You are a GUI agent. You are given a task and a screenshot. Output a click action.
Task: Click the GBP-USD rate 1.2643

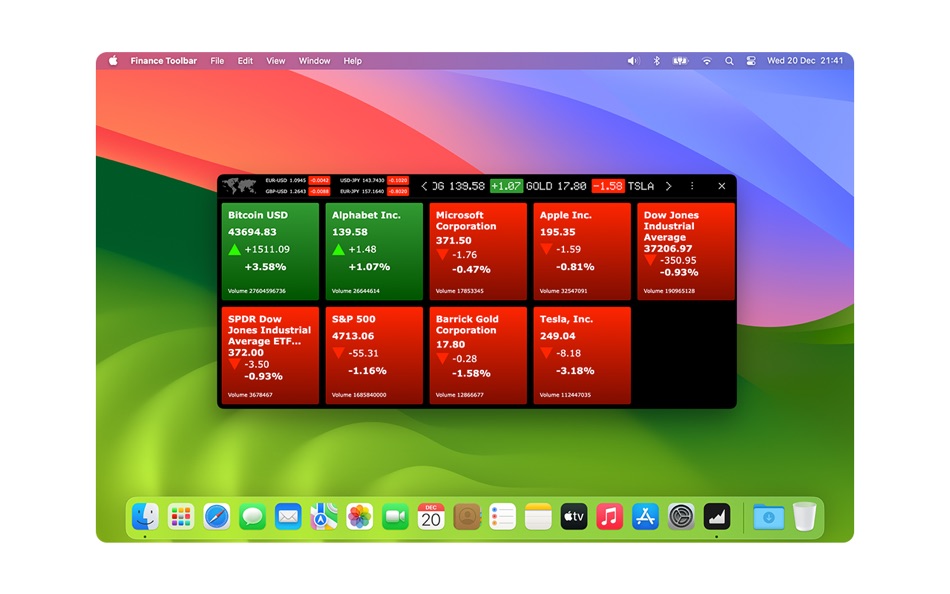pyautogui.click(x=285, y=192)
